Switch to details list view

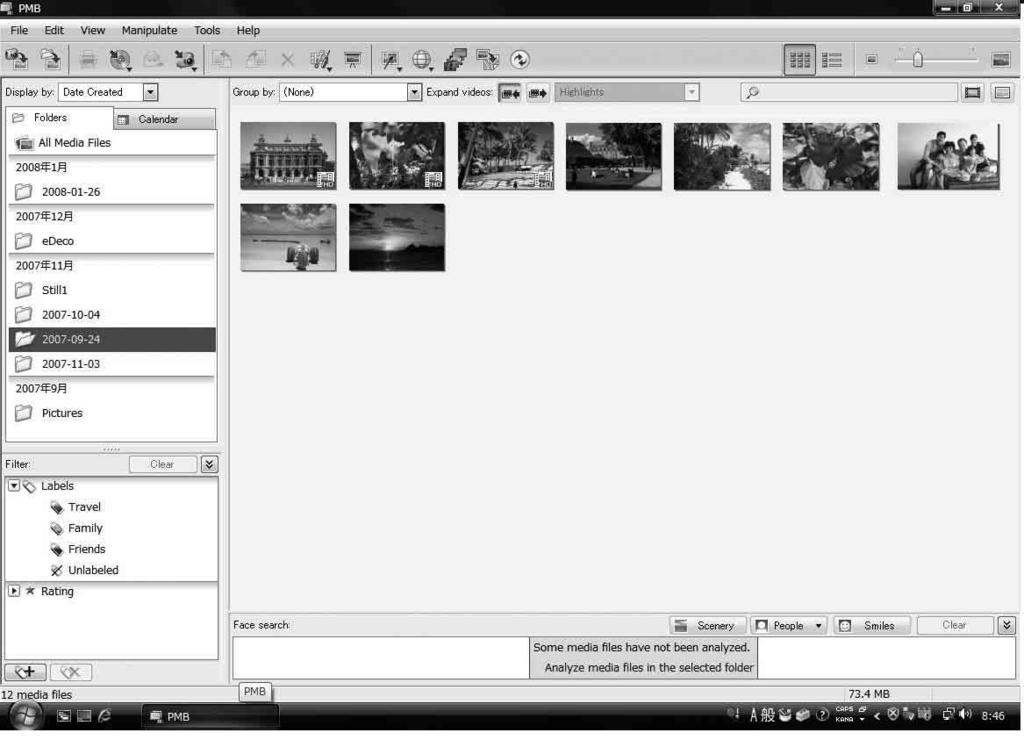(x=831, y=59)
